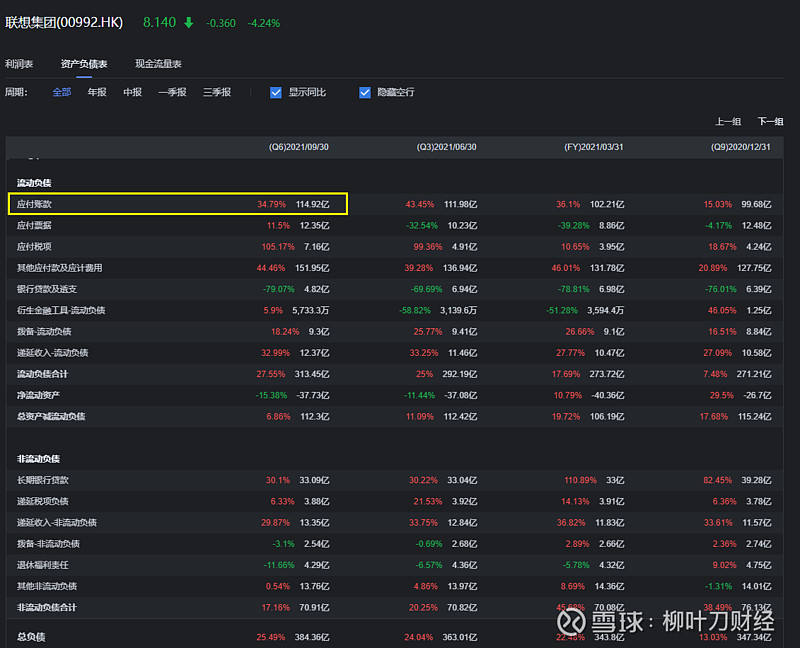Screen dimensions: 800x648
Task: Click the green down arrow price icon
Action: coord(189,22)
